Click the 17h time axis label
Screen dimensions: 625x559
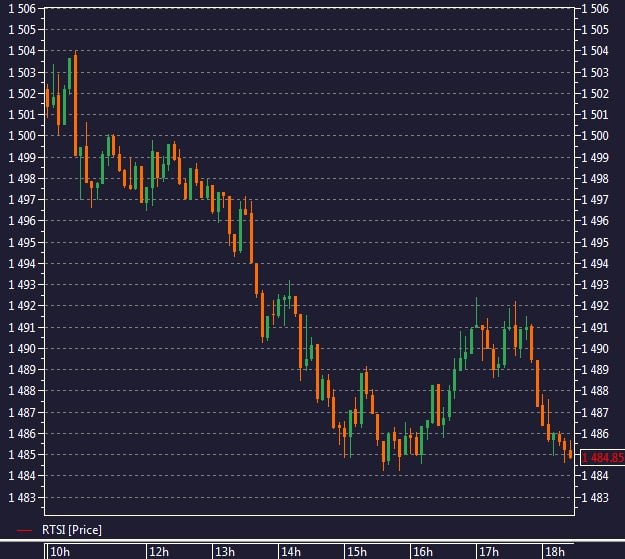tap(489, 552)
